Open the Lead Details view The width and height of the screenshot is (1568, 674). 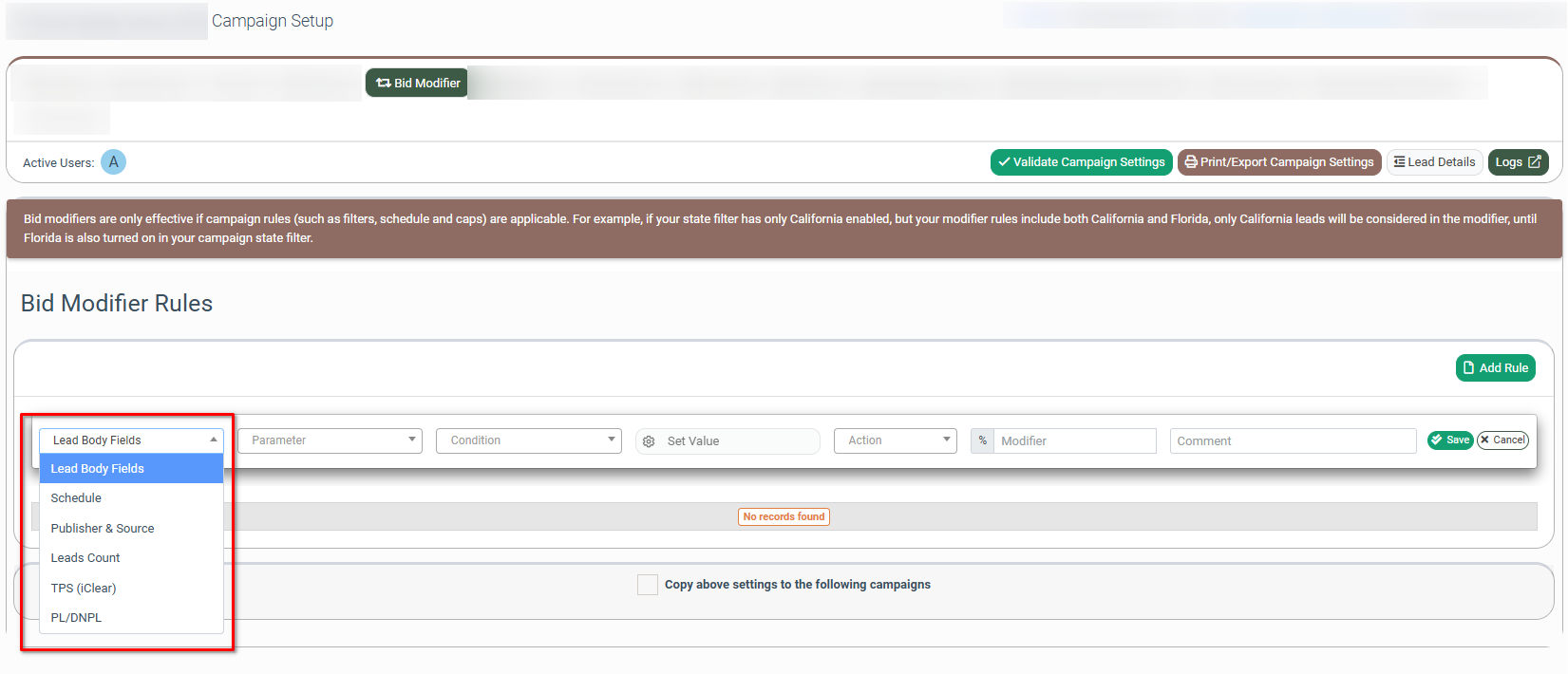(1433, 162)
